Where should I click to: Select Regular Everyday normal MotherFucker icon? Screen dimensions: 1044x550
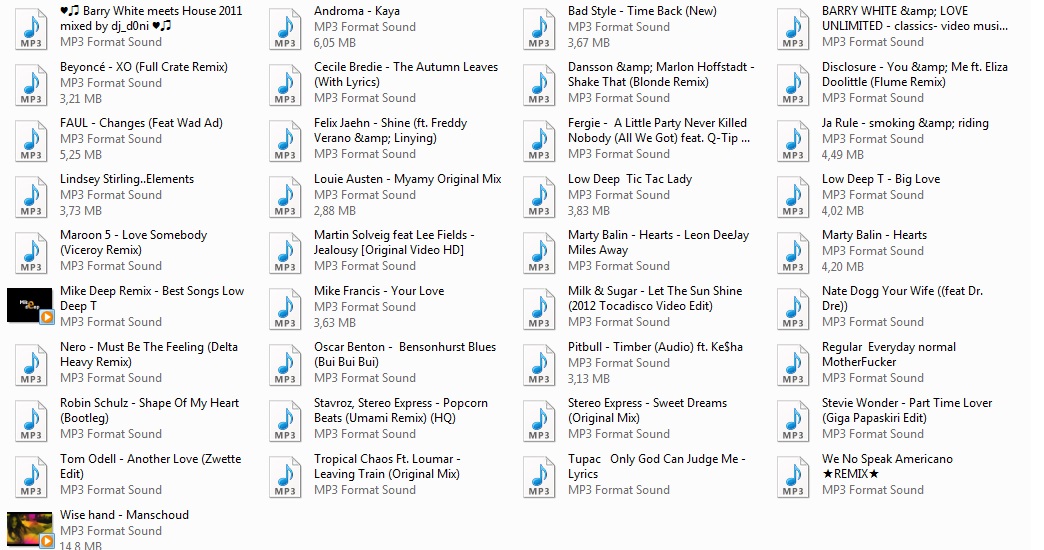pos(793,365)
